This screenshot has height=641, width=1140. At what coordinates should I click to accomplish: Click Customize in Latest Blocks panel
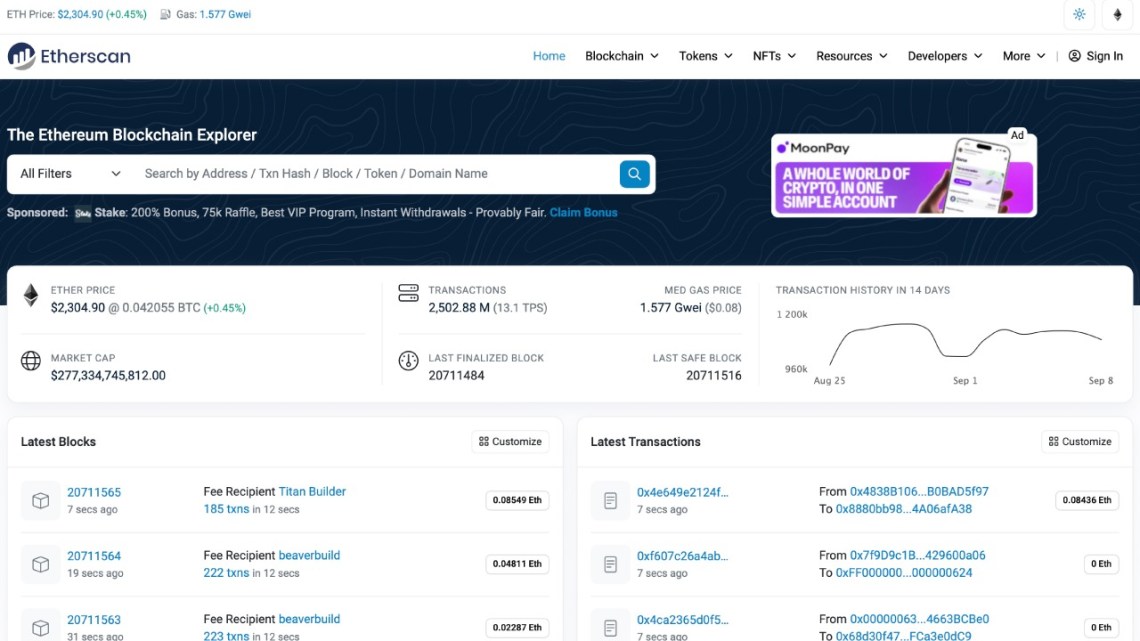coord(510,441)
